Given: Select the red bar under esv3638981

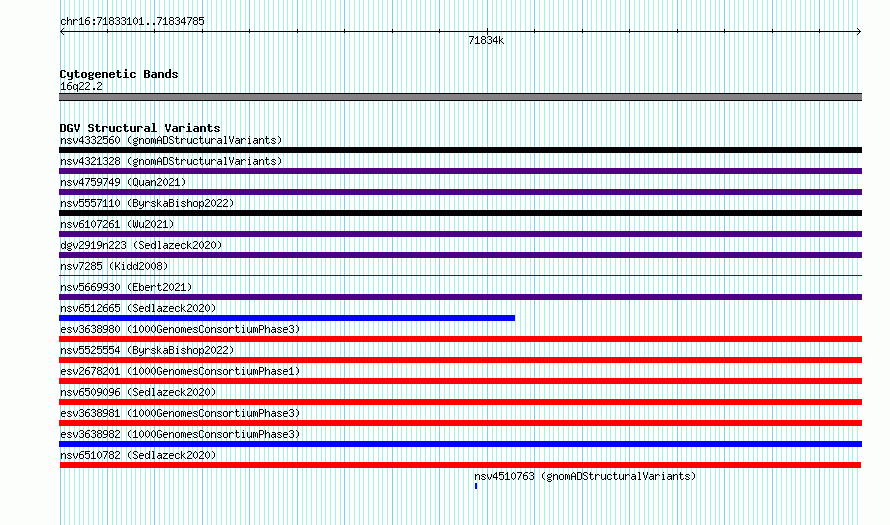Looking at the screenshot, I should click(x=460, y=423).
